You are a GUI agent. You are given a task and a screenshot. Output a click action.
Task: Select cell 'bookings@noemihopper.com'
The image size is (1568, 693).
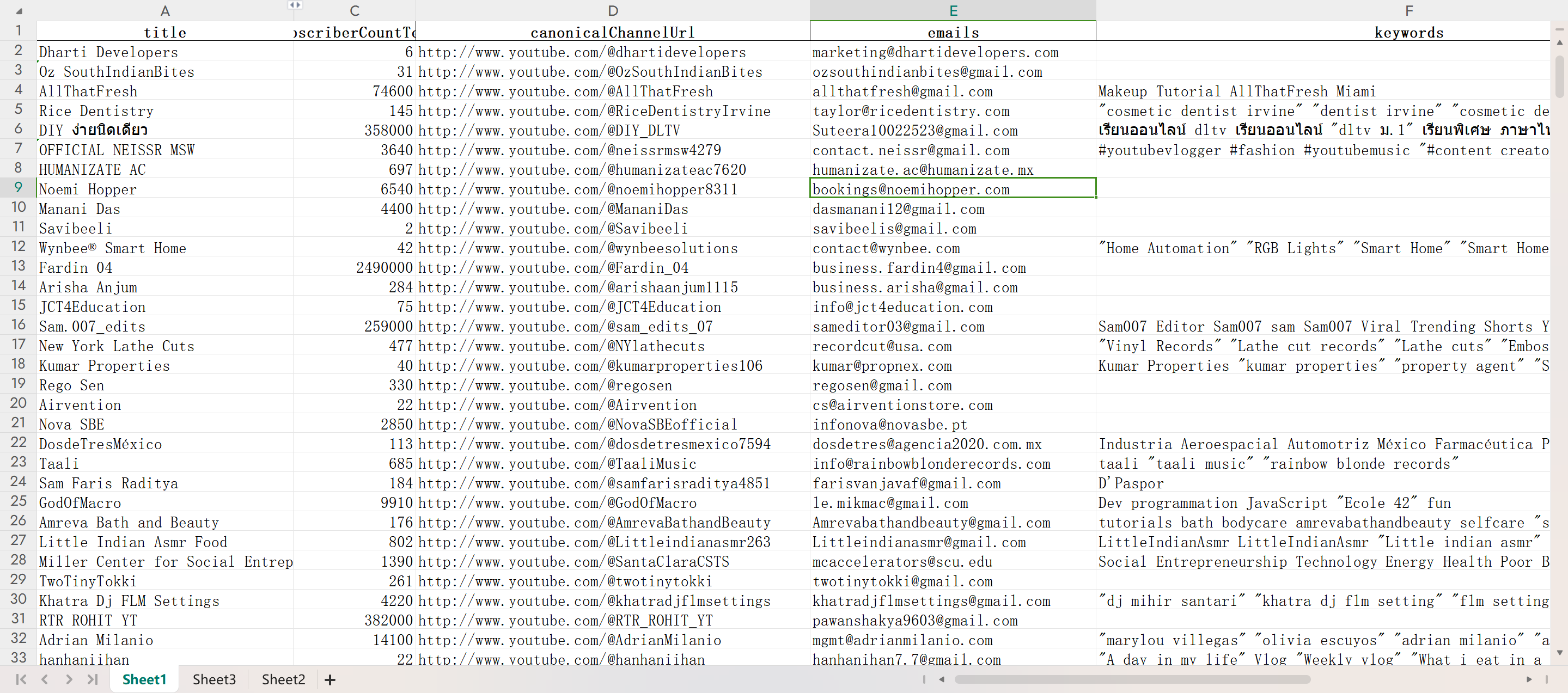pyautogui.click(x=953, y=188)
